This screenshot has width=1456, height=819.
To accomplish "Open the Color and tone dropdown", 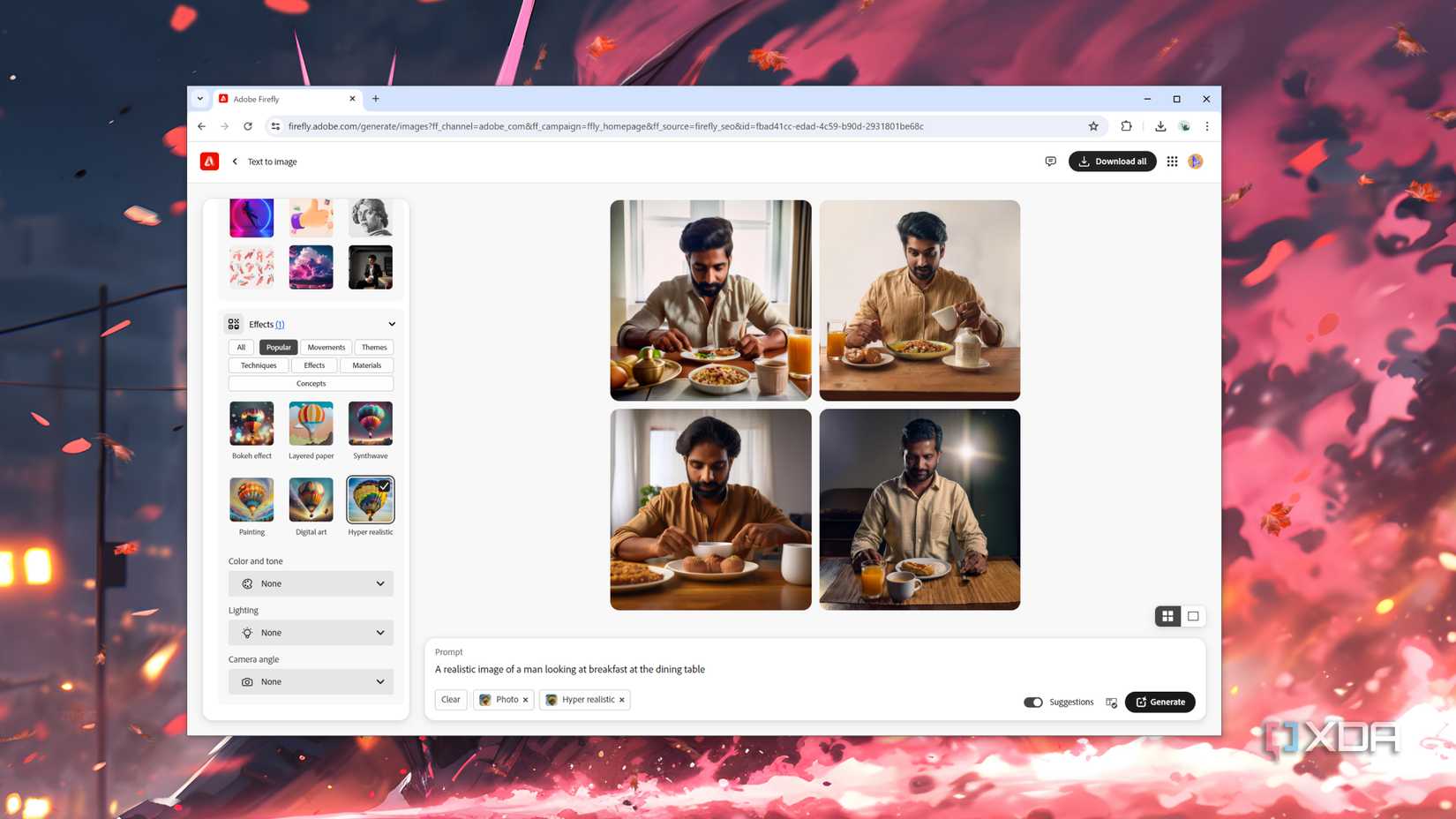I will pyautogui.click(x=311, y=583).
